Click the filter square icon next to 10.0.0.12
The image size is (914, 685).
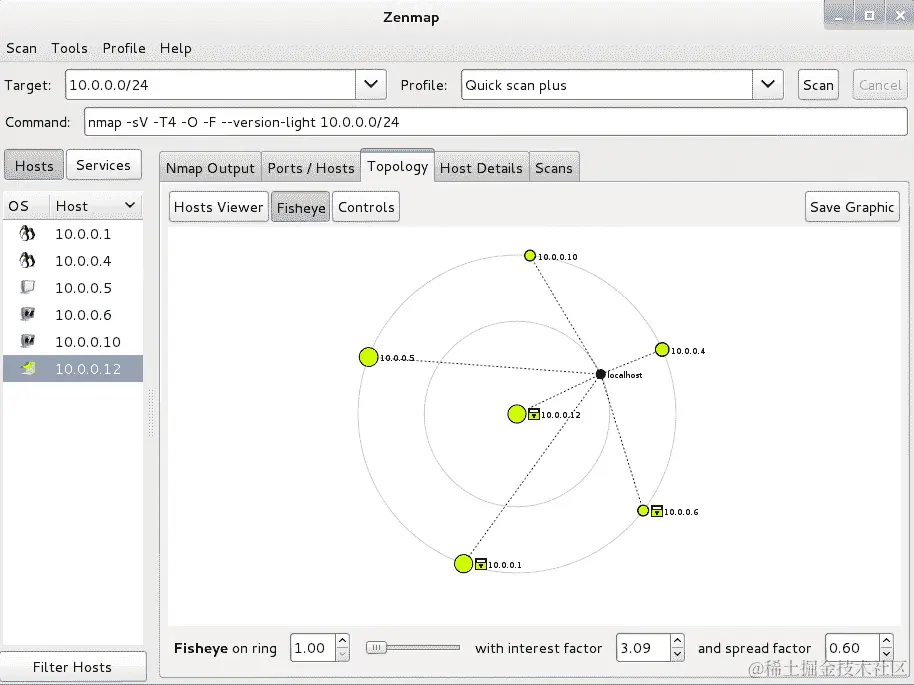coord(533,414)
